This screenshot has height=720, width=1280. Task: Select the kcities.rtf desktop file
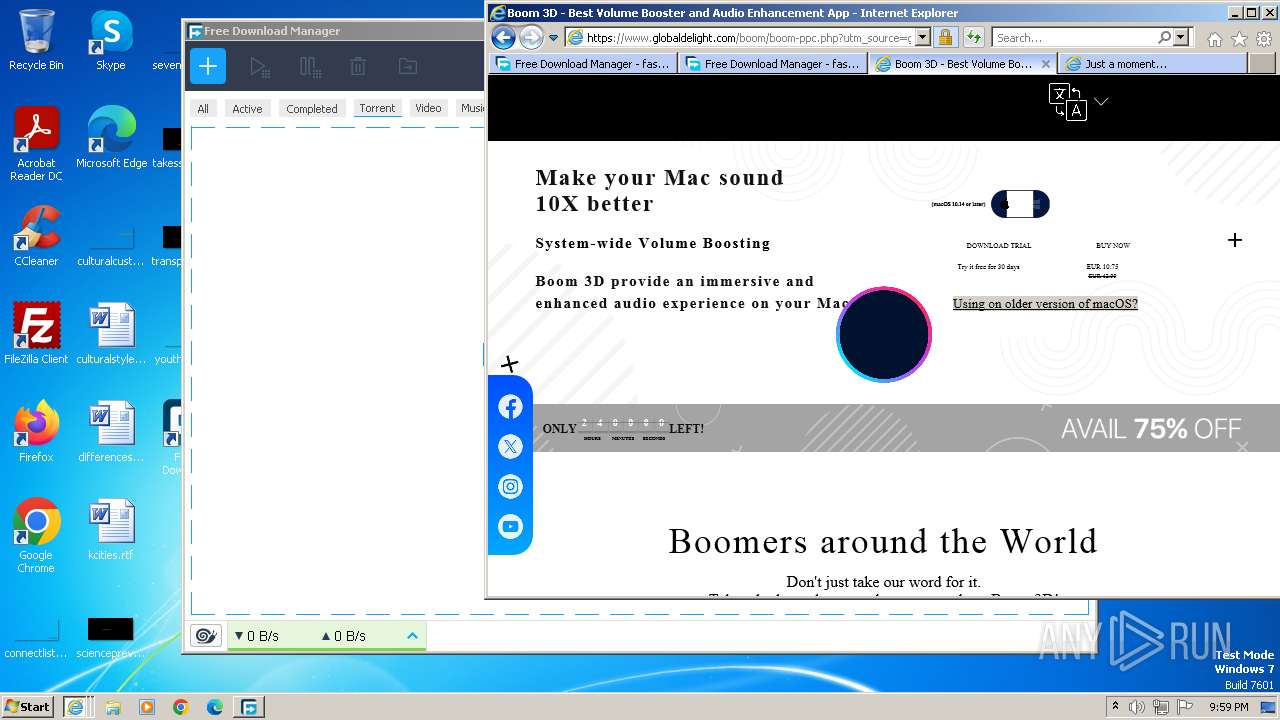[110, 530]
